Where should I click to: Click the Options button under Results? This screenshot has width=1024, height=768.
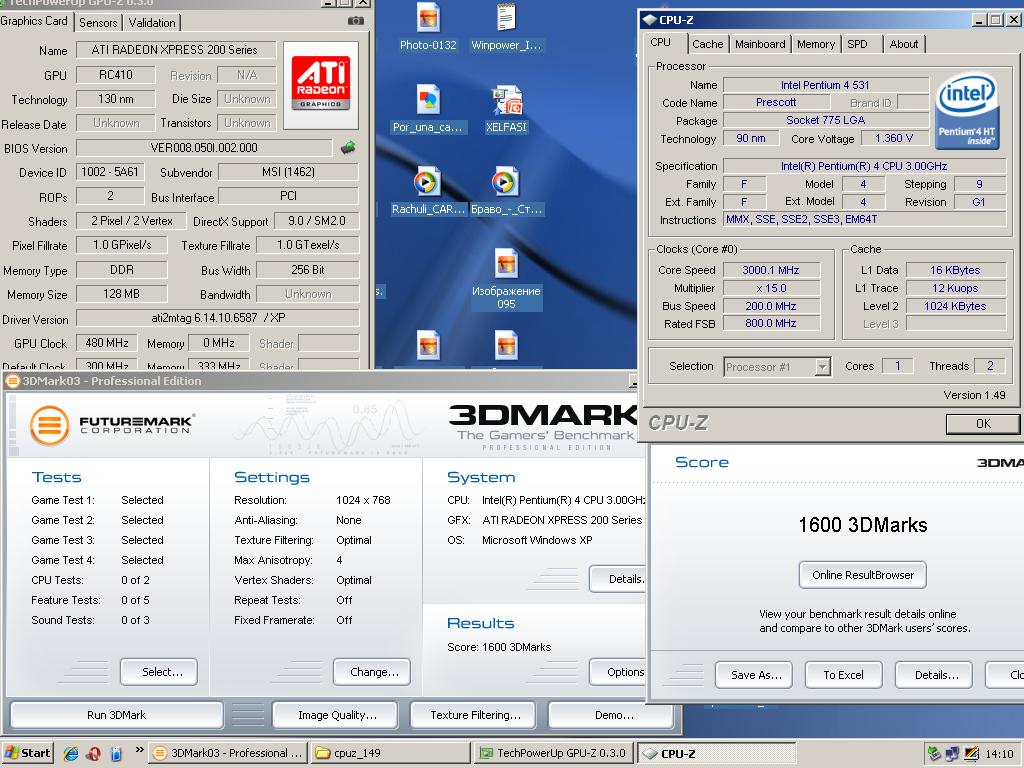click(618, 672)
